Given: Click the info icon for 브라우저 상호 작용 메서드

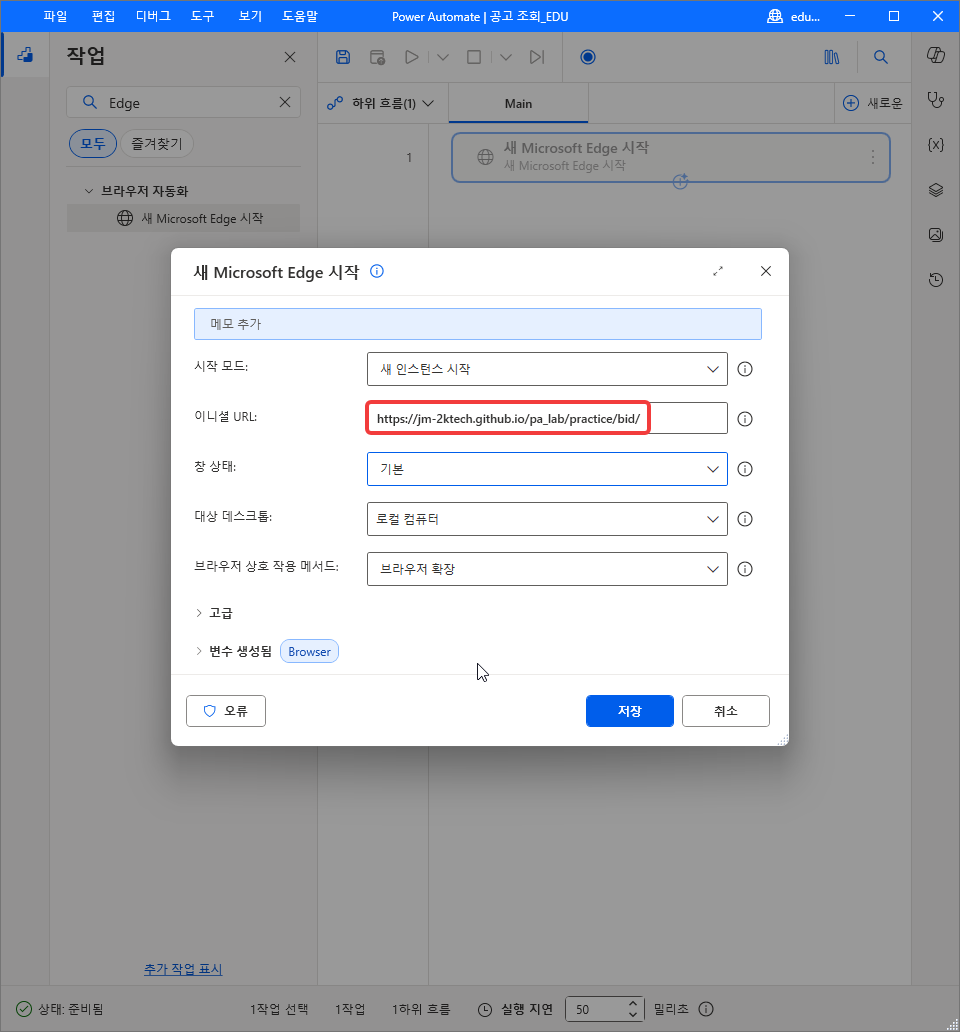Looking at the screenshot, I should click(745, 569).
